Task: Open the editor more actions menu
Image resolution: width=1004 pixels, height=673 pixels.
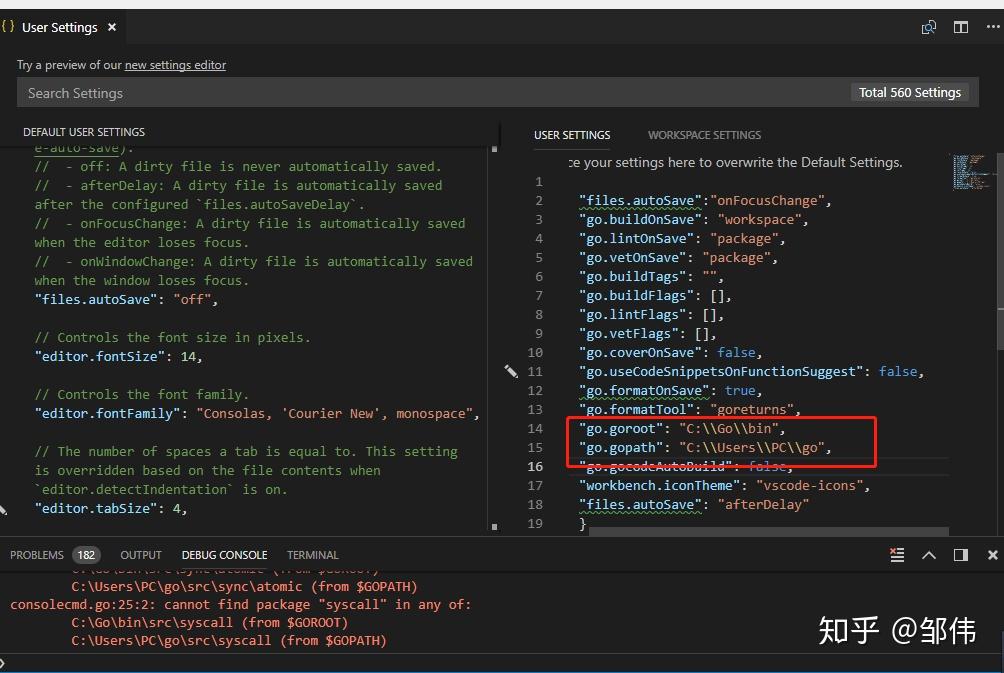Action: (992, 27)
